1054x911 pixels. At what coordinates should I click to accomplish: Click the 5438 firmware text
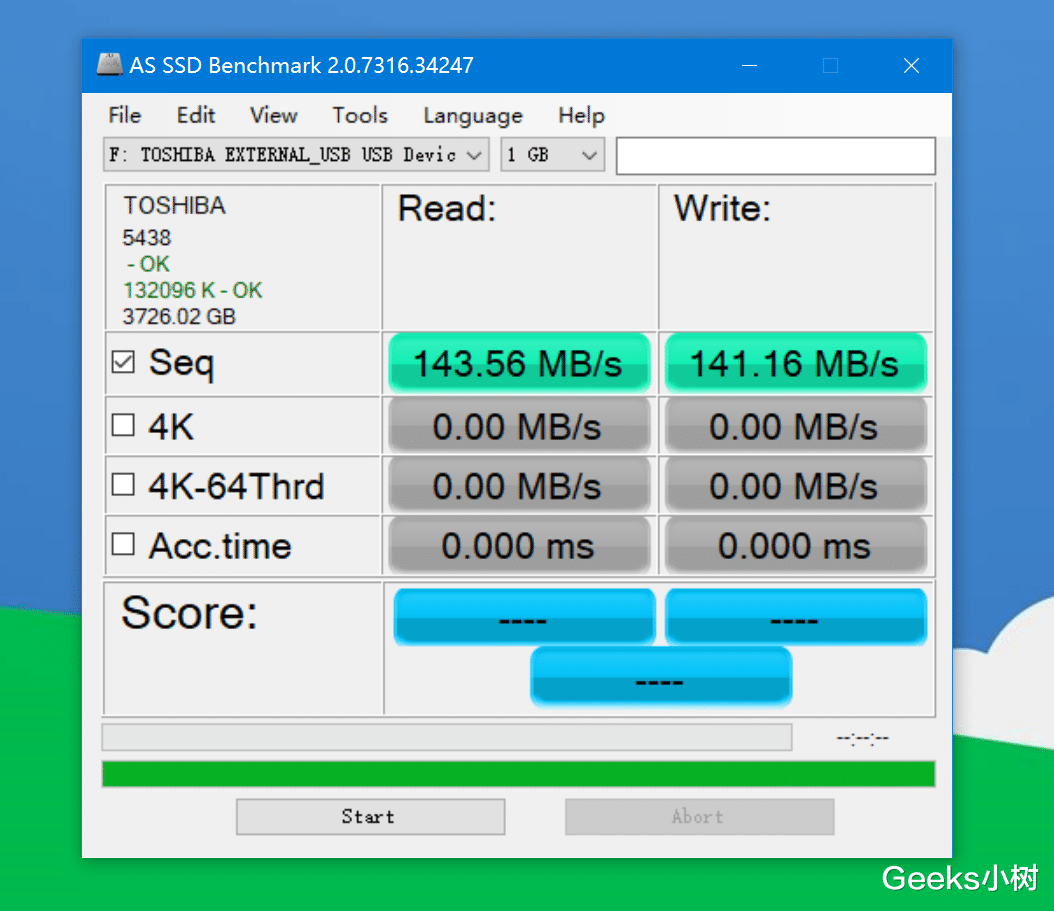147,237
